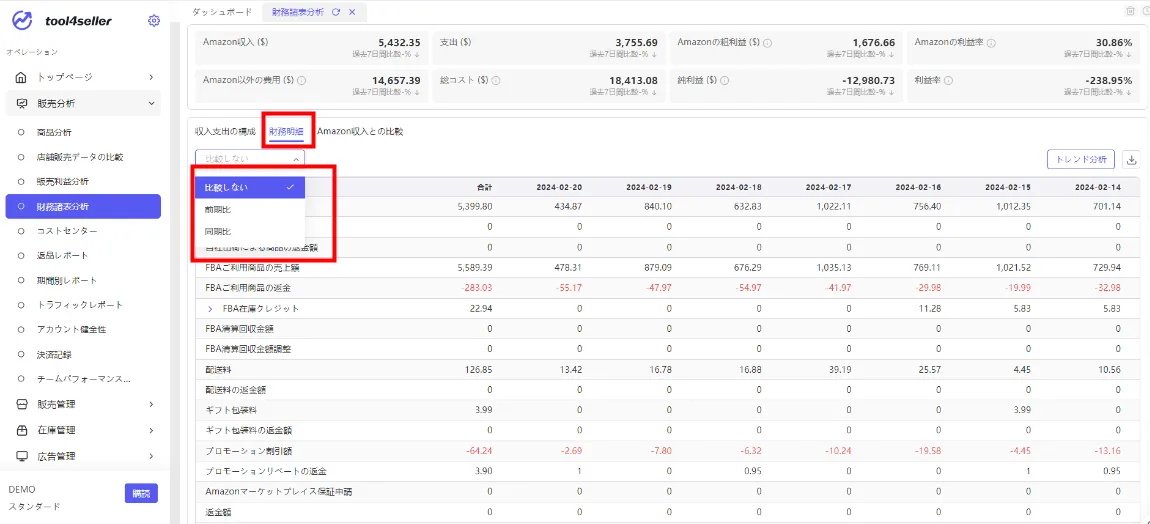This screenshot has height=524, width=1150.
Task: Click the 純利益 -12,980.73 value
Action: click(x=867, y=81)
